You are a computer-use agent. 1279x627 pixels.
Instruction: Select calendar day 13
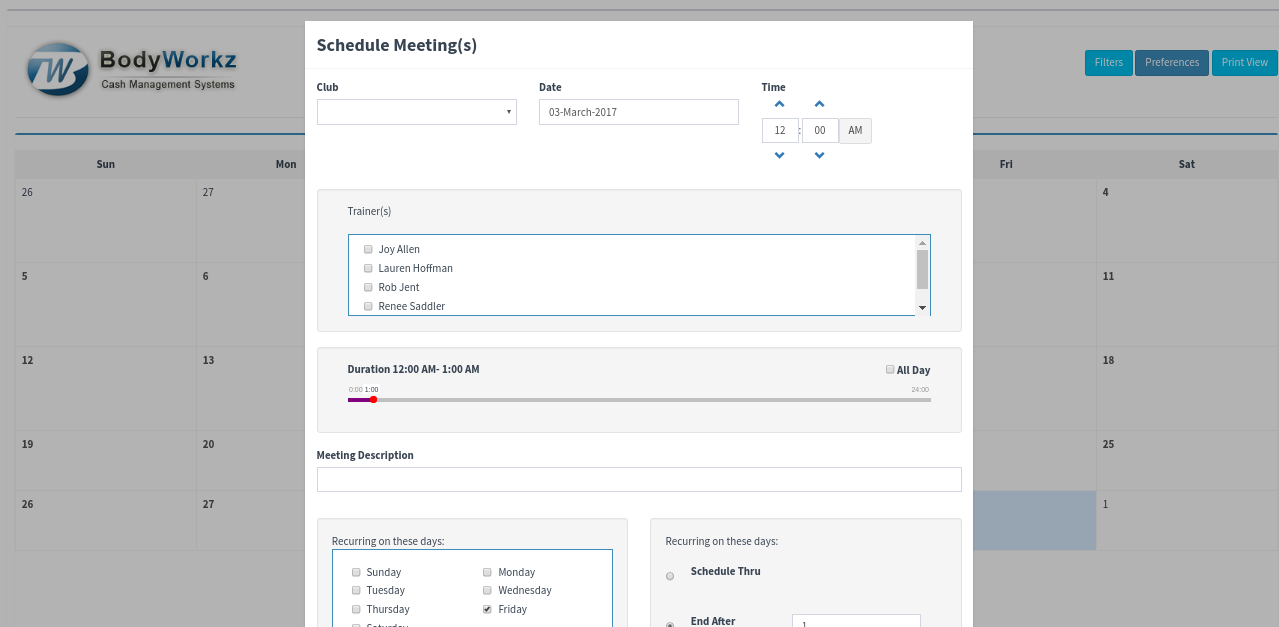coord(251,389)
